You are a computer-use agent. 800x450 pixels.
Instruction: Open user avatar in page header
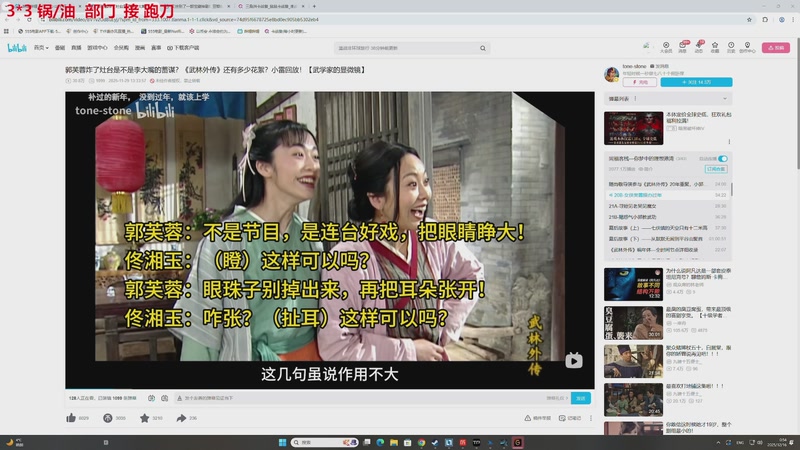646,46
